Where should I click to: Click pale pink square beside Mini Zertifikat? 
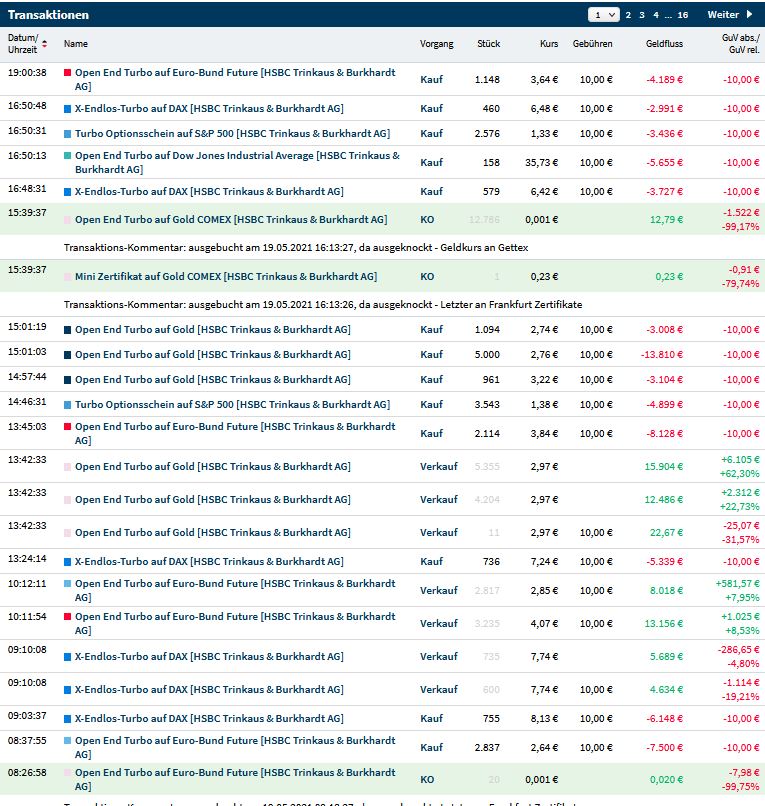(67, 277)
